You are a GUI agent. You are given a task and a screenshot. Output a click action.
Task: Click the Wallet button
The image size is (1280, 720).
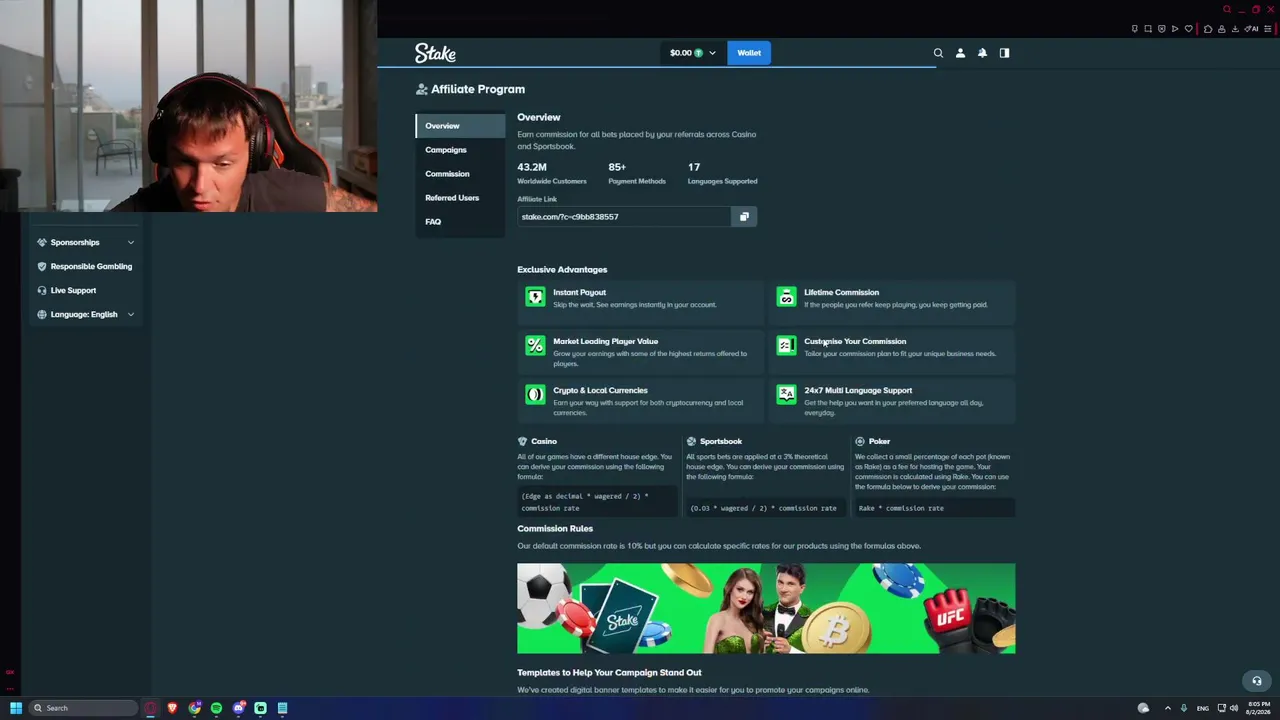click(x=749, y=53)
